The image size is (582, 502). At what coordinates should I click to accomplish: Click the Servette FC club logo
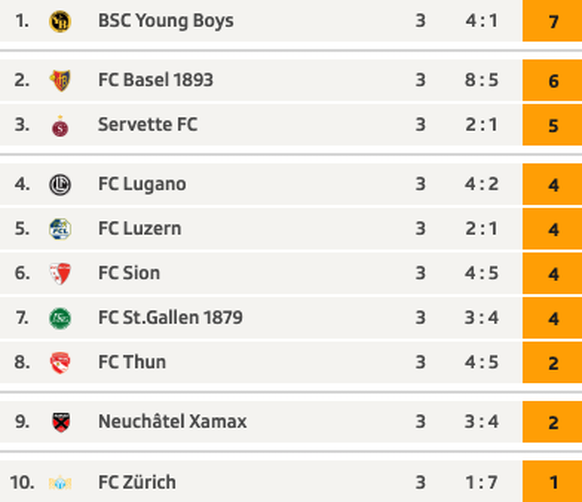tap(60, 126)
